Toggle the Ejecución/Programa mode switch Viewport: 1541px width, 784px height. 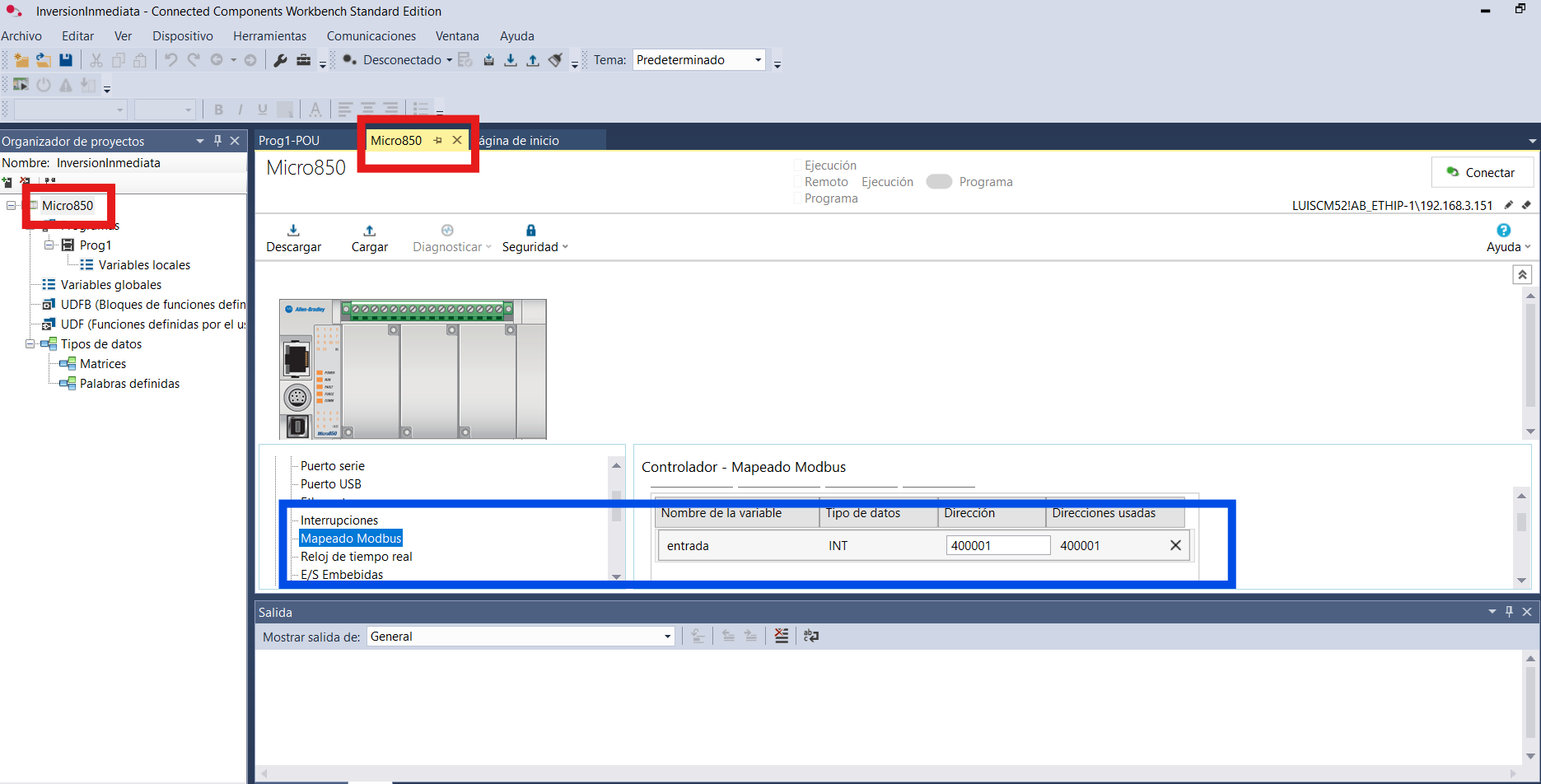click(939, 181)
